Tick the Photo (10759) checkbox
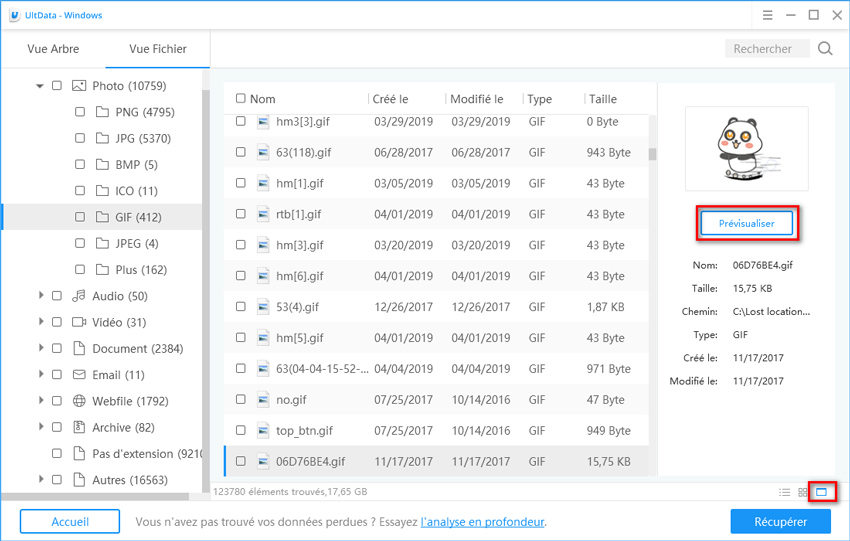The height and width of the screenshot is (541, 850). tap(57, 86)
